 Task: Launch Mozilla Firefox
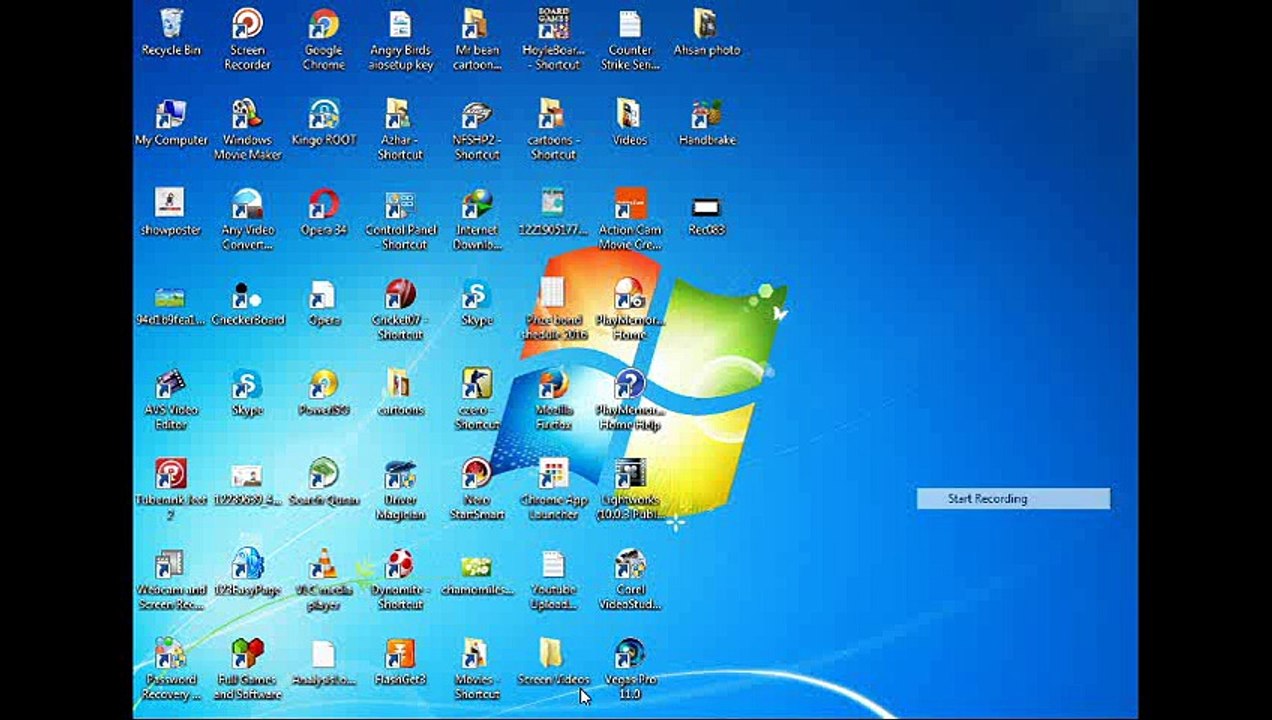click(x=553, y=399)
